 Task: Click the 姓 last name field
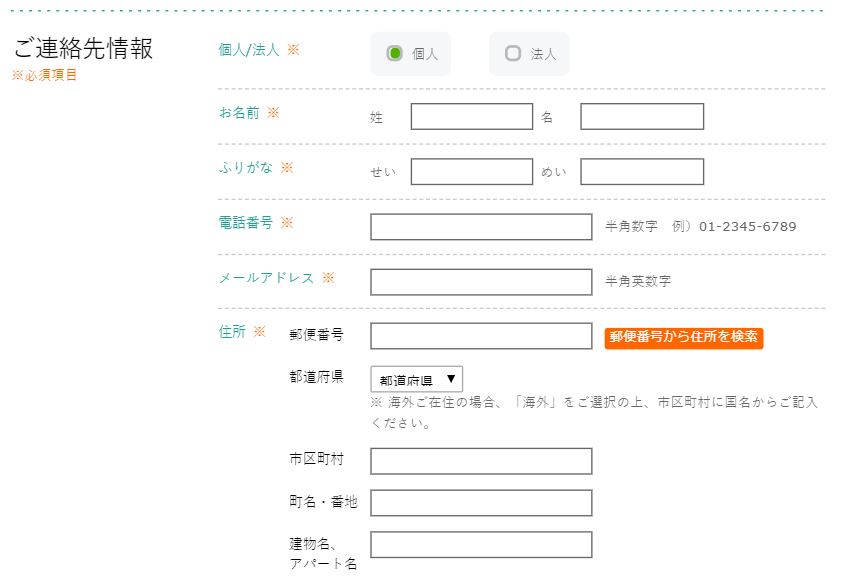click(472, 117)
